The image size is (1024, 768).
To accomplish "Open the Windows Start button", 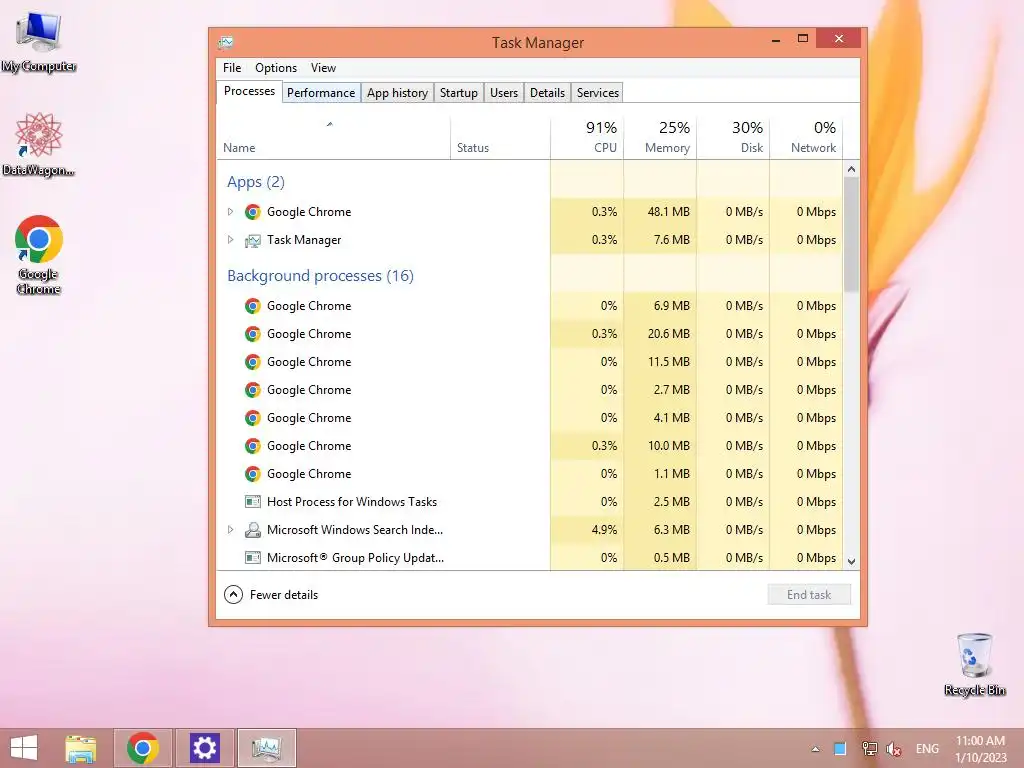I will tap(24, 748).
